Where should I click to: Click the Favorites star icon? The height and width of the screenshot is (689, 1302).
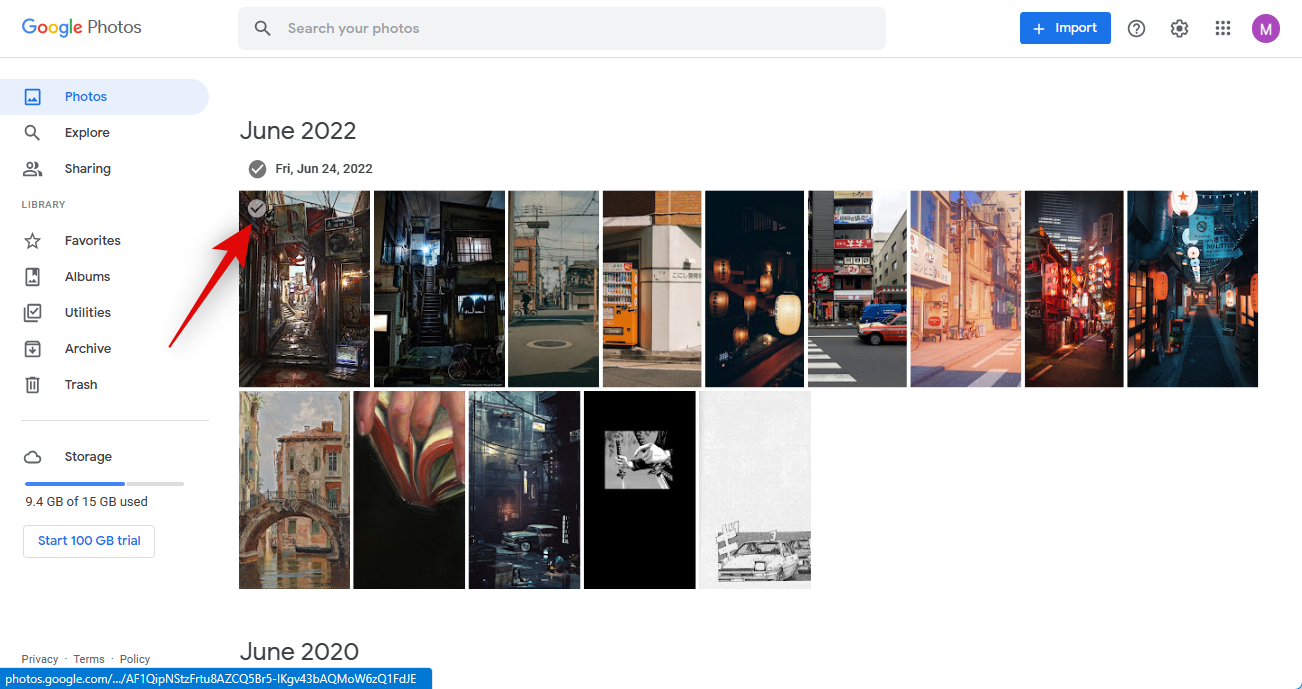[33, 241]
